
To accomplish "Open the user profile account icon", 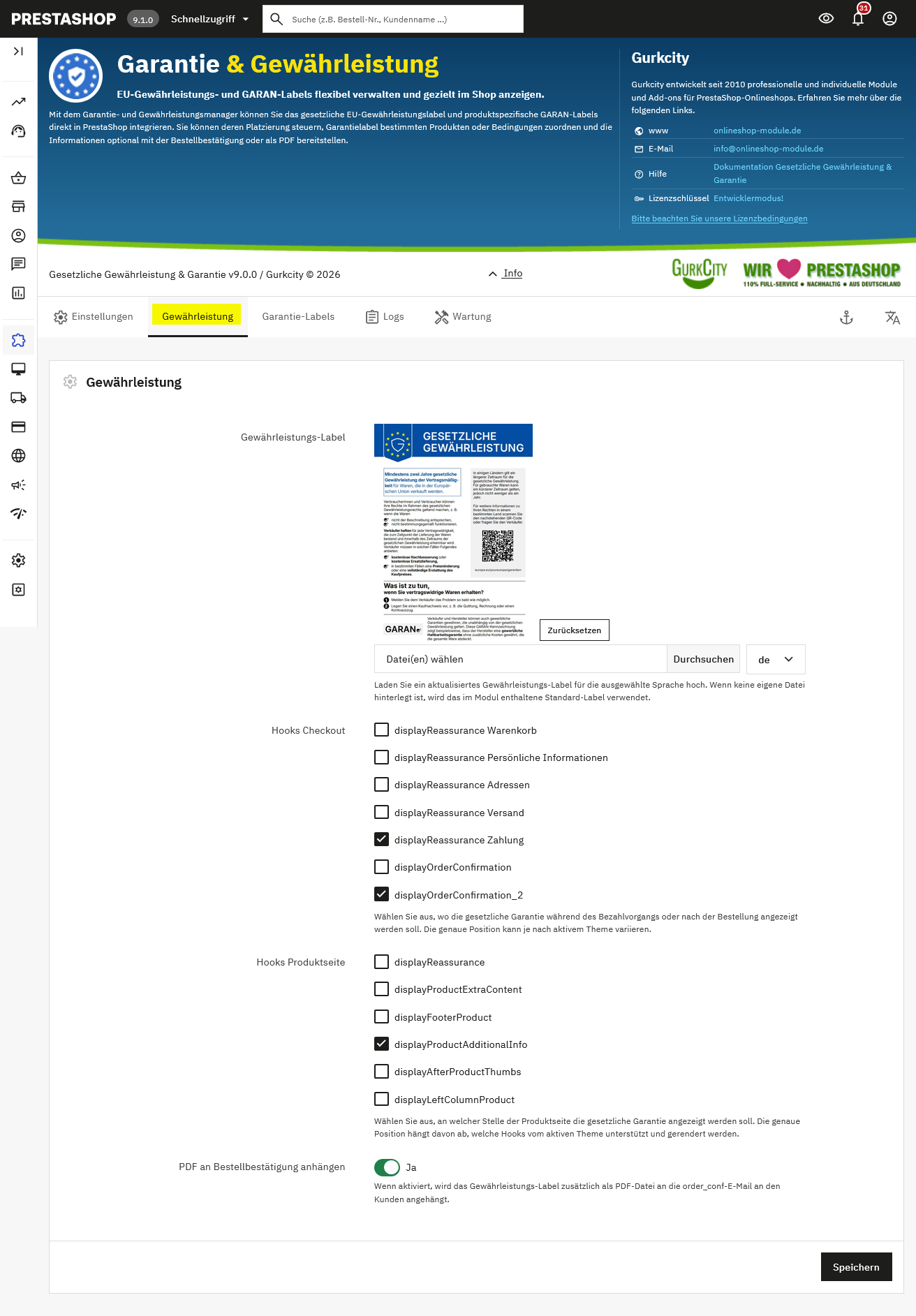I will [x=889, y=19].
